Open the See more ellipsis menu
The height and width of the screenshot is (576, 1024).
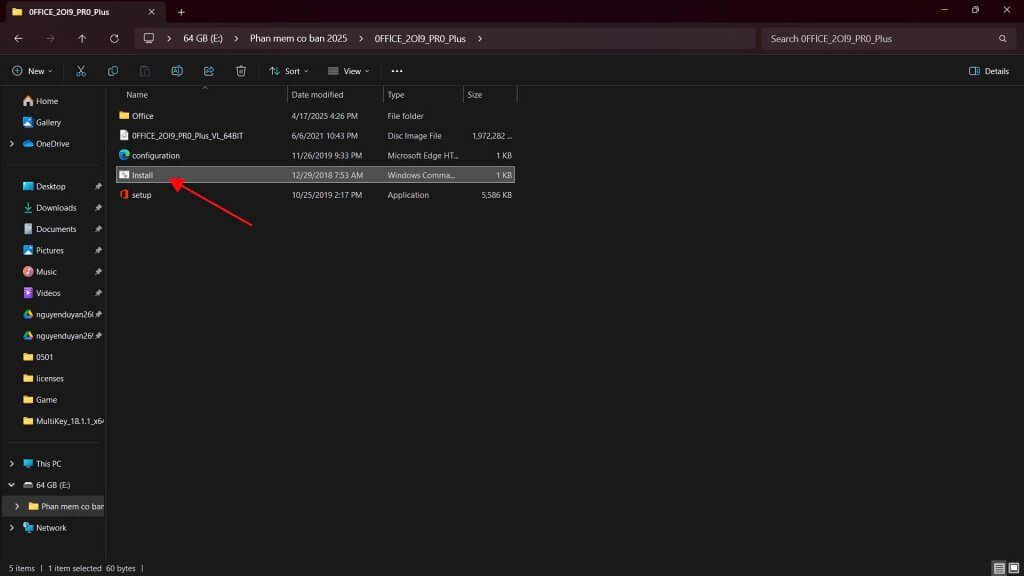(397, 71)
